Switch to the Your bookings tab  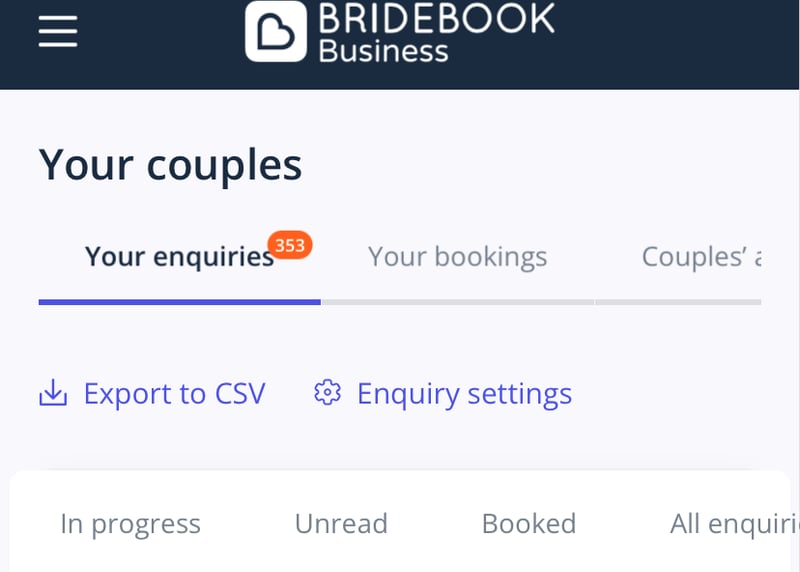(457, 258)
